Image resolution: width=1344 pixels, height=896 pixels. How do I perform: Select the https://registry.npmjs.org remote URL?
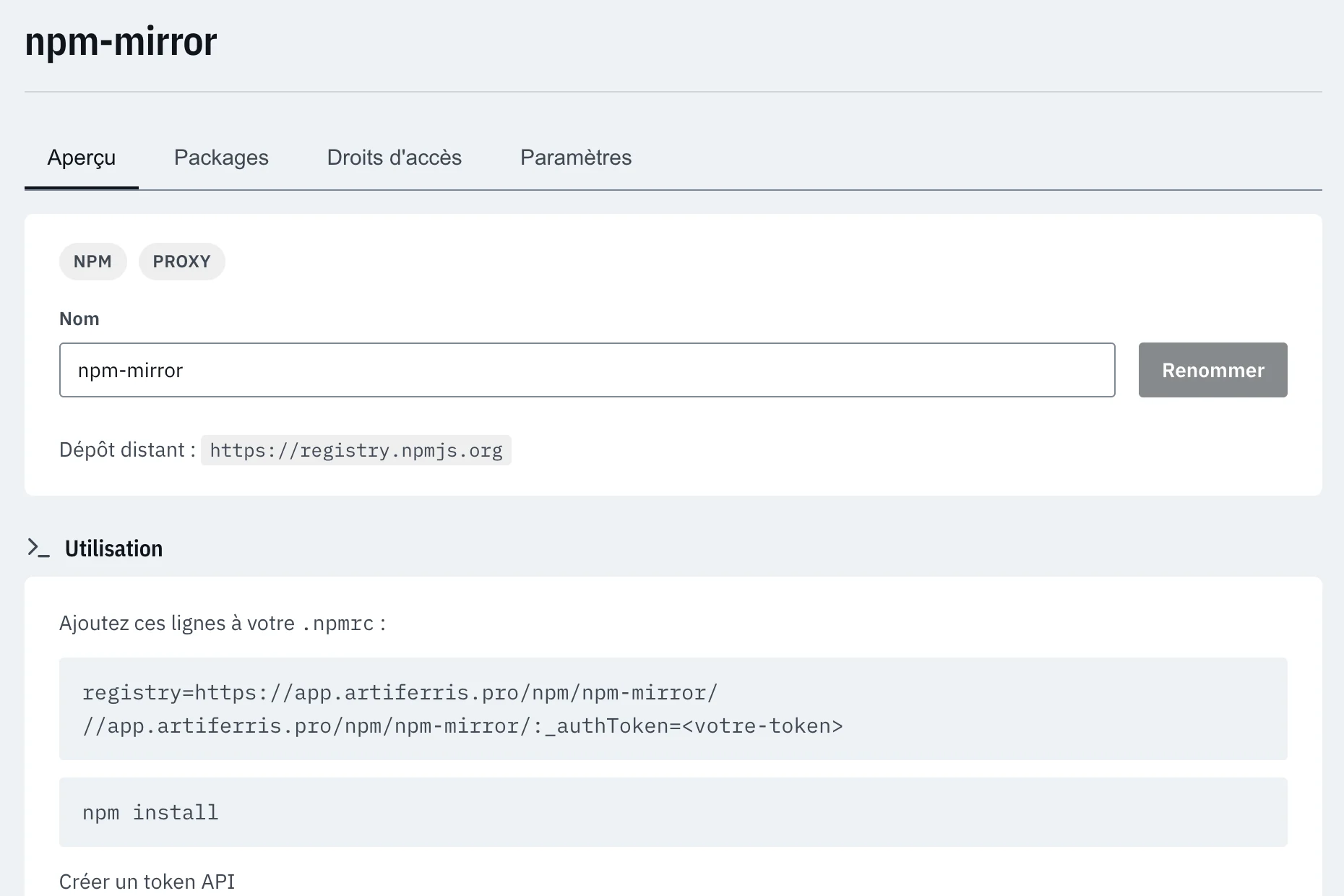click(x=356, y=450)
